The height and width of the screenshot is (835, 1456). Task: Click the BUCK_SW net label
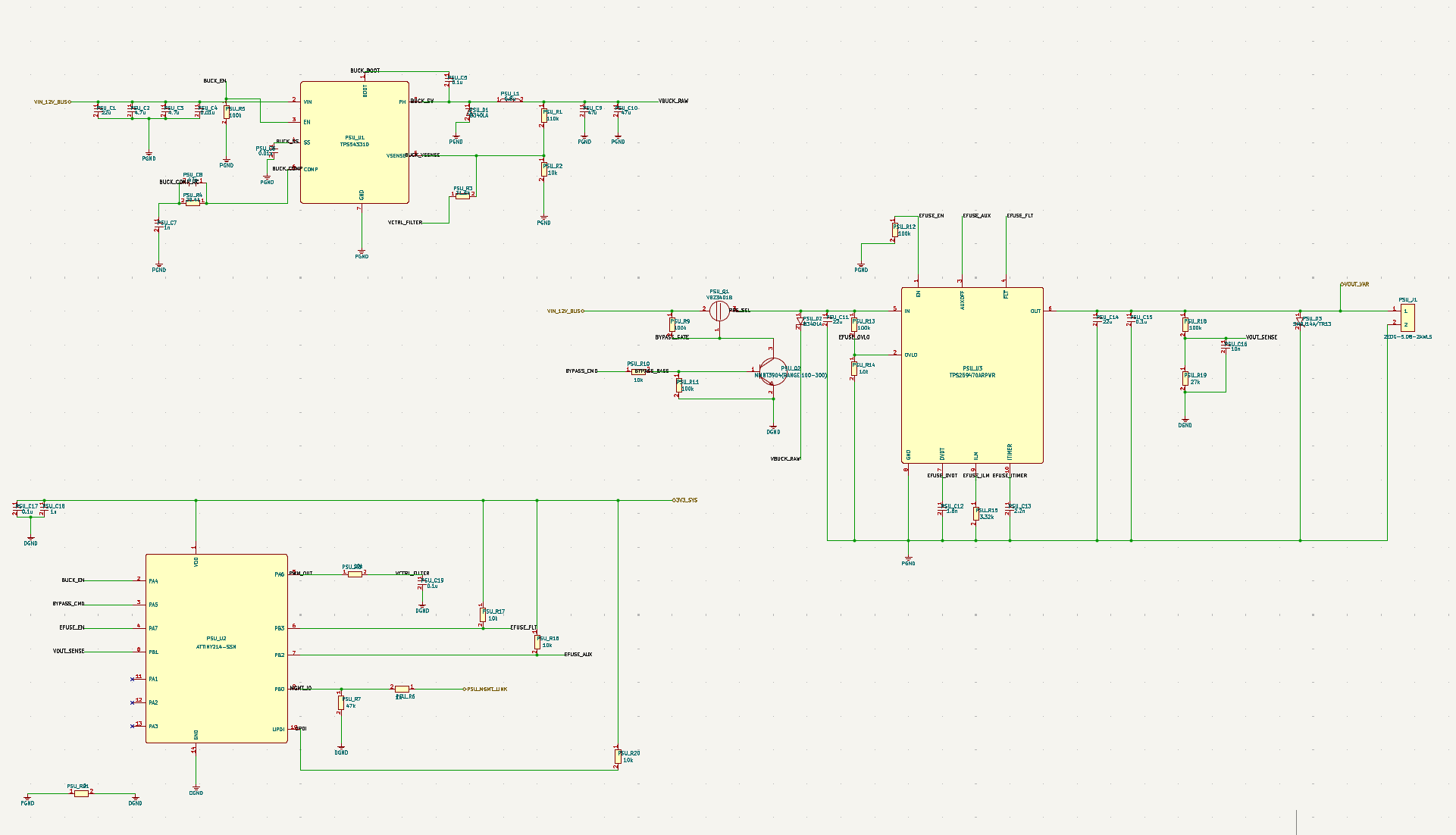point(422,101)
